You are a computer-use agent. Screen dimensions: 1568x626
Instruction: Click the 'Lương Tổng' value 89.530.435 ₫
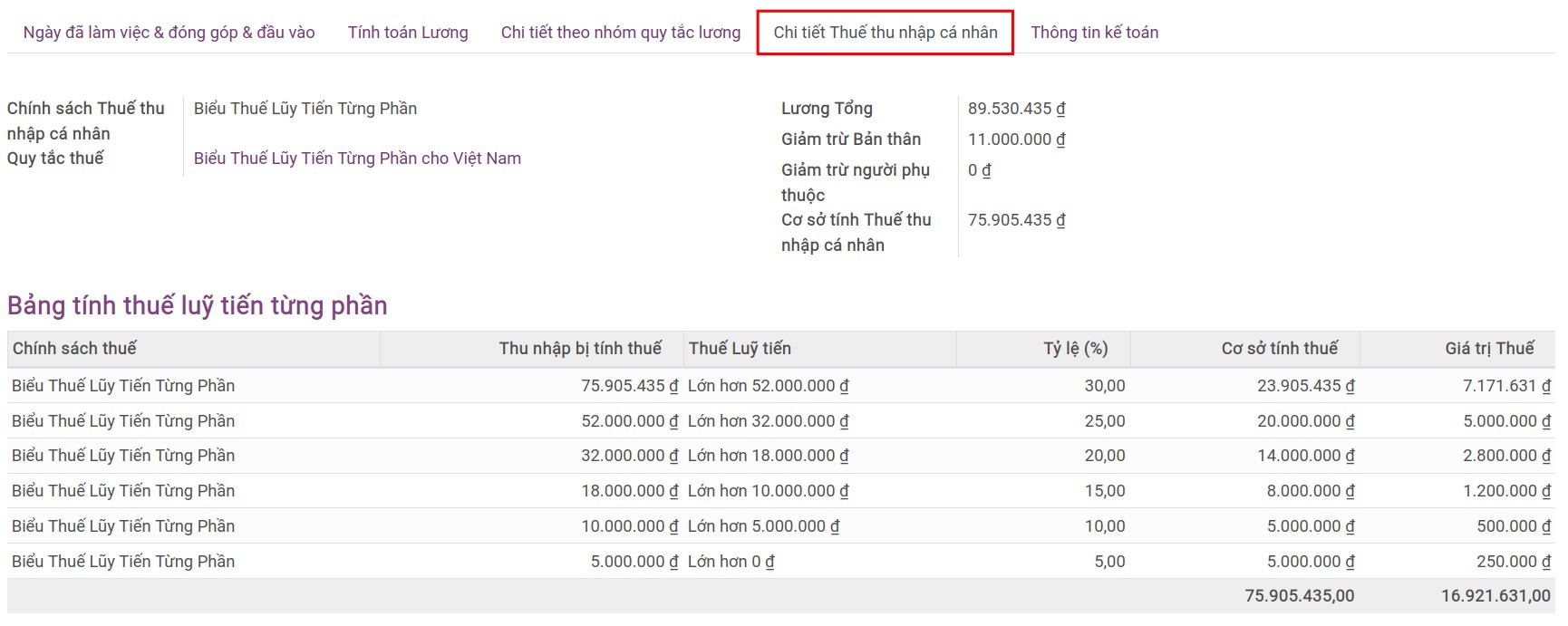1016,109
